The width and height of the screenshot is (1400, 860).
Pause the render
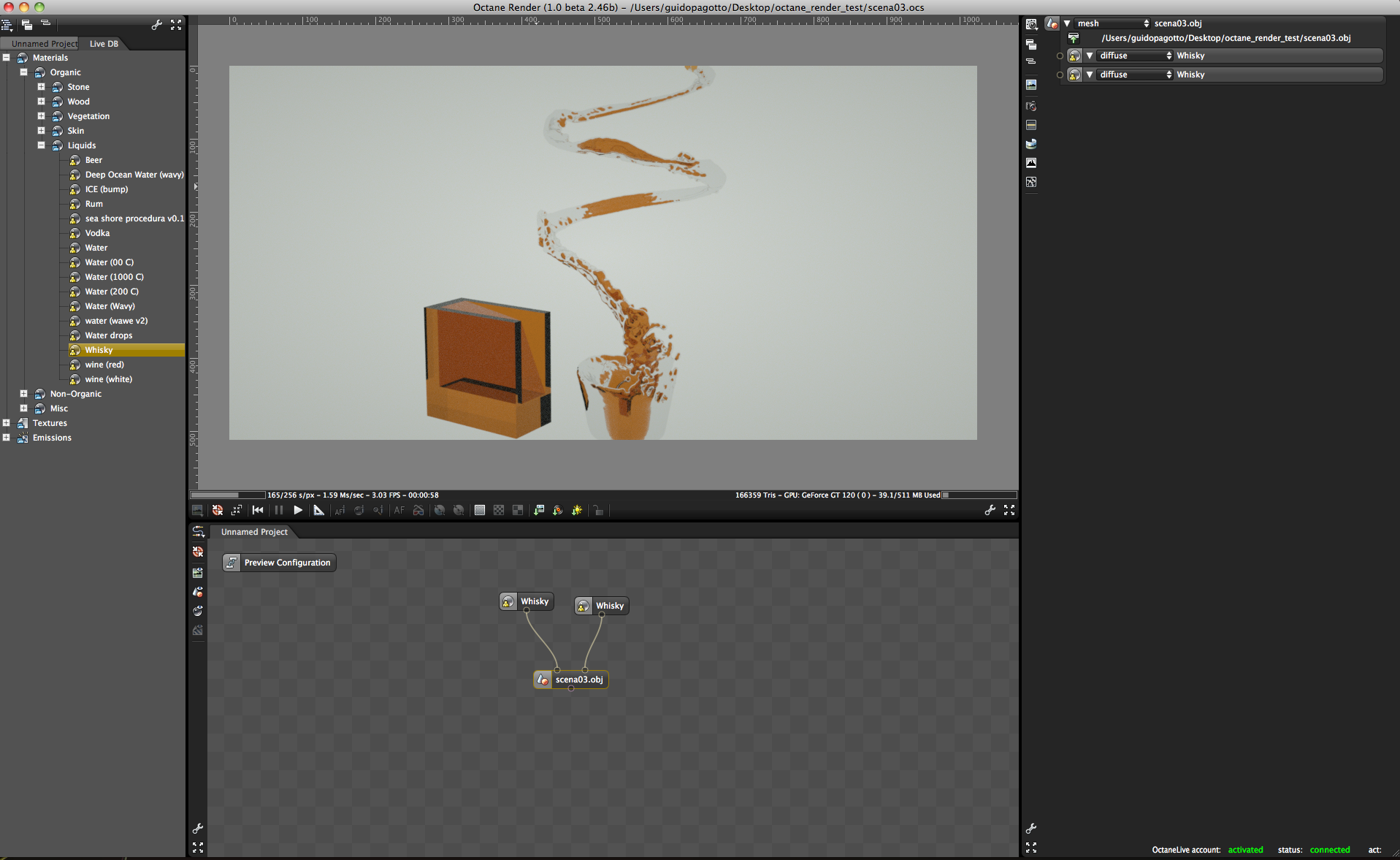click(x=278, y=511)
